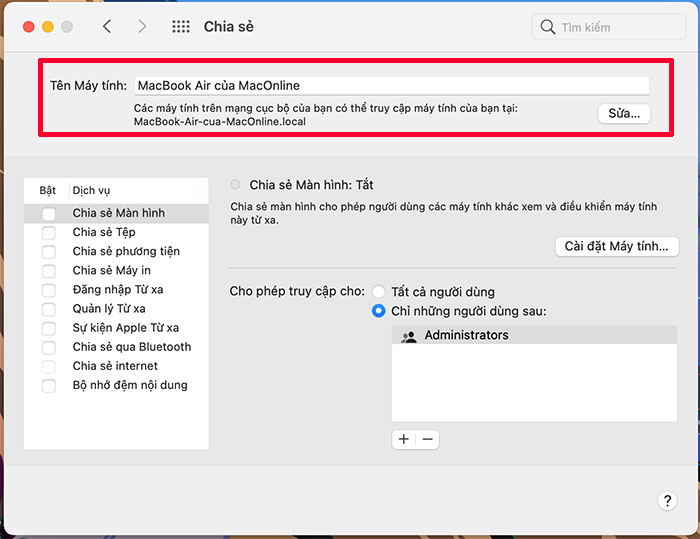Go forward with the right chevron

pos(142,26)
